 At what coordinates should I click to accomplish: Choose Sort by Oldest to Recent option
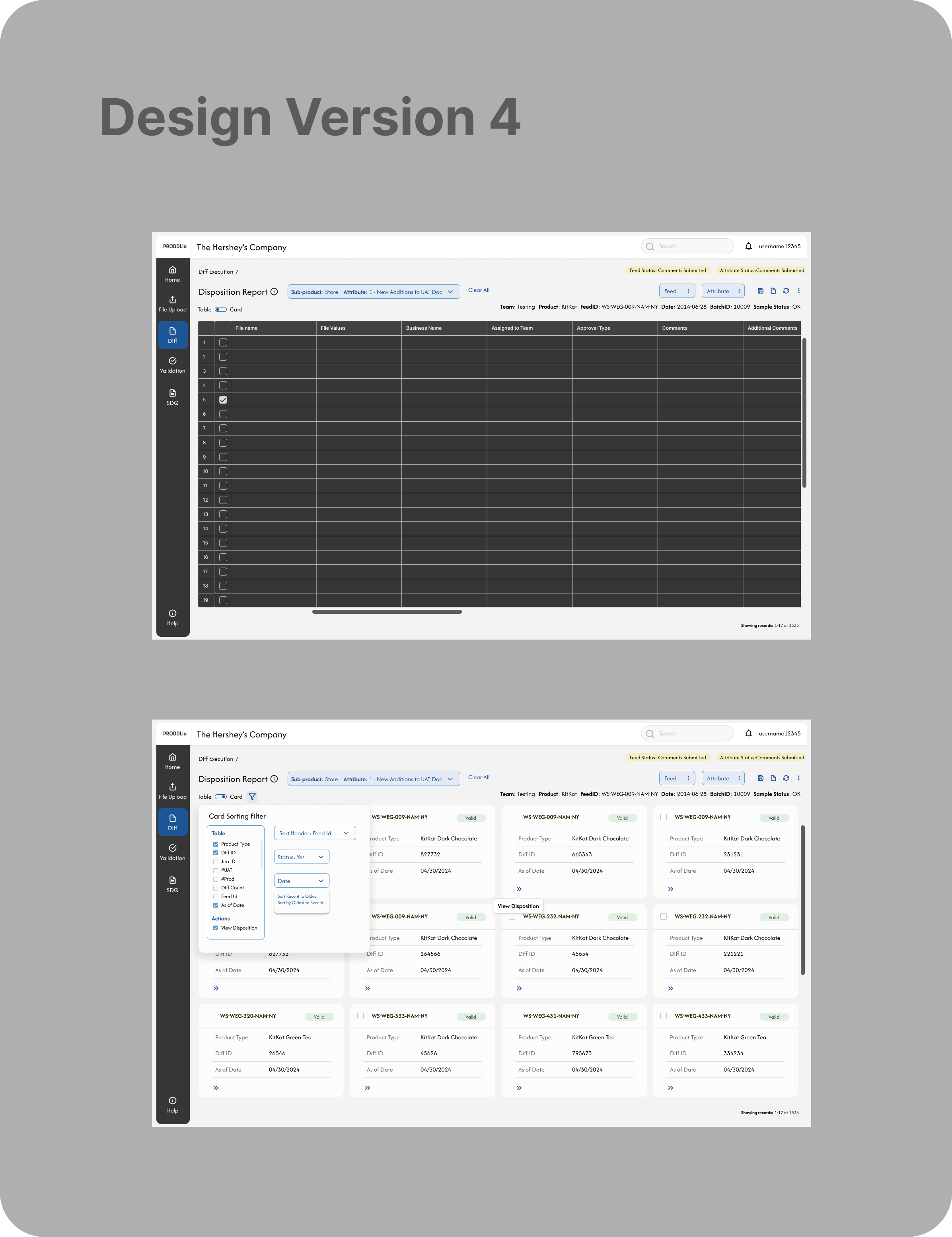[x=300, y=903]
